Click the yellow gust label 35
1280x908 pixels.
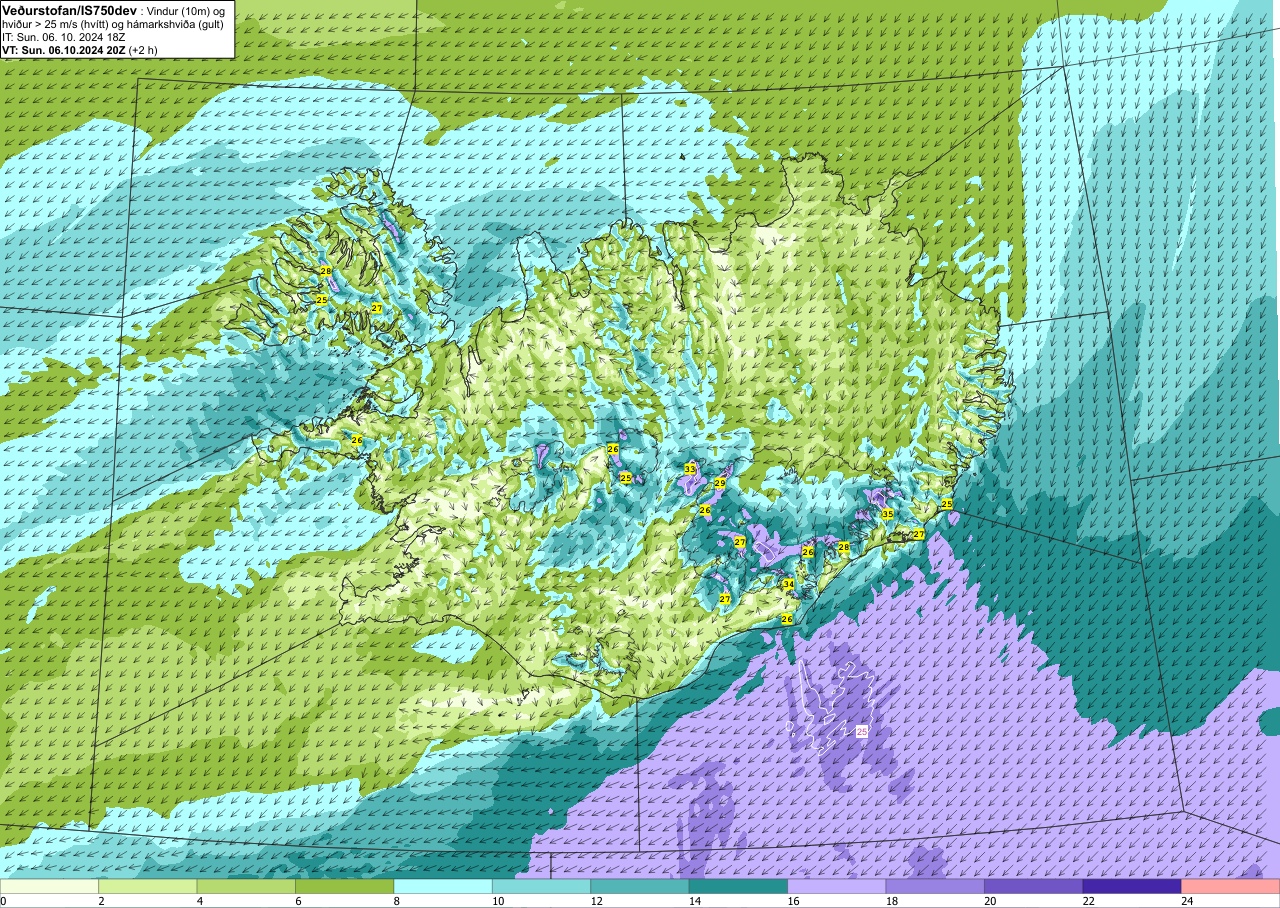[x=887, y=514]
